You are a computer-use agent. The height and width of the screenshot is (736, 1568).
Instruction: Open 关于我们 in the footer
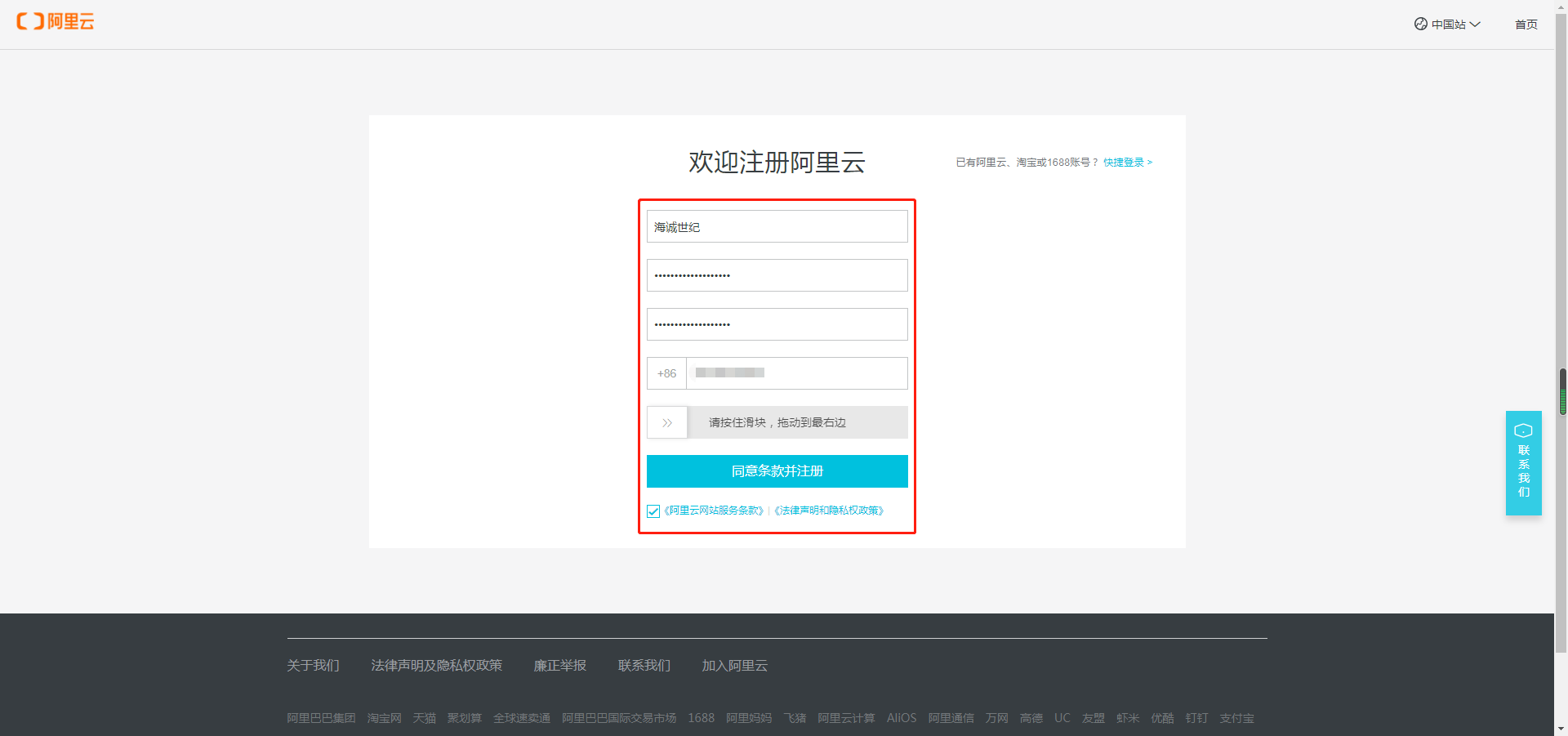coord(313,666)
